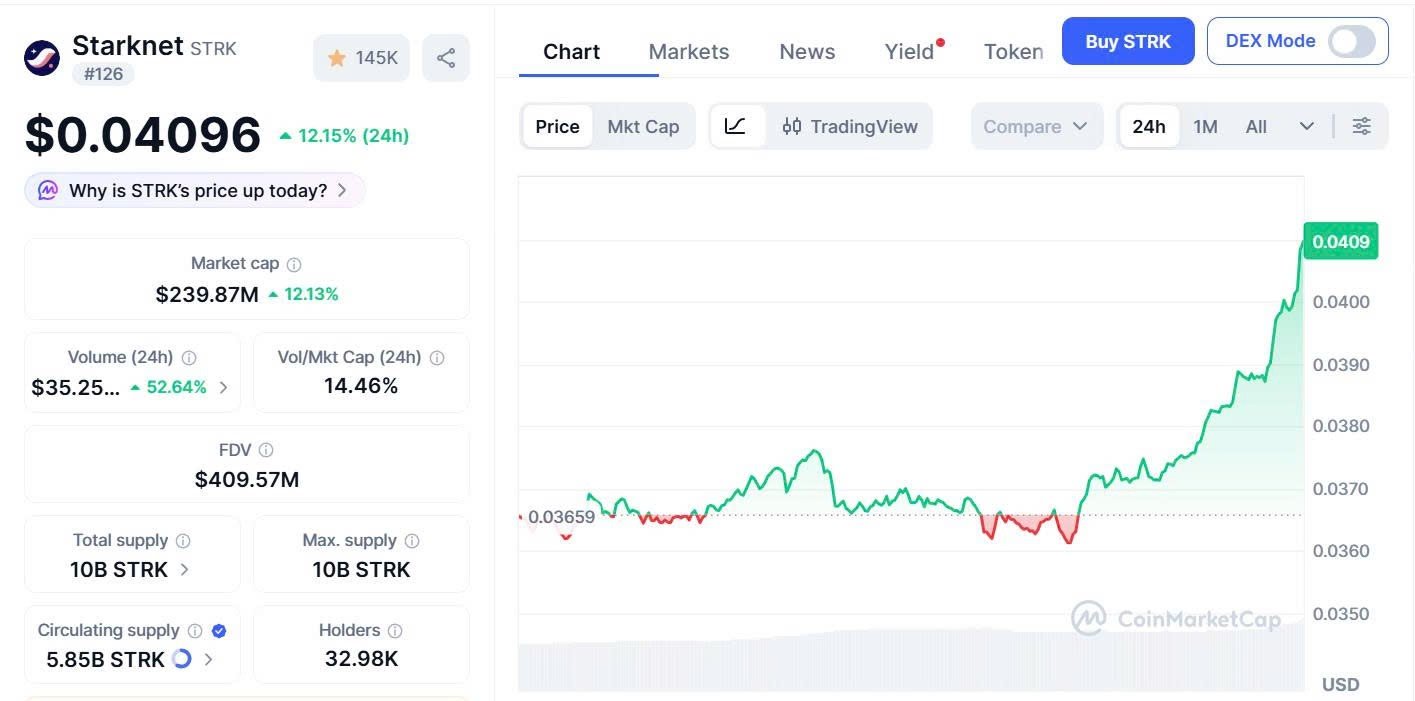This screenshot has height=701, width=1415.
Task: Expand more time range options chevron
Action: point(1306,127)
